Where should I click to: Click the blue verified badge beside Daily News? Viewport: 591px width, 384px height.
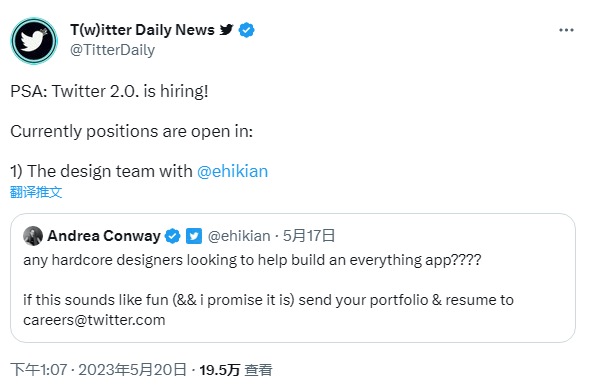click(x=247, y=30)
